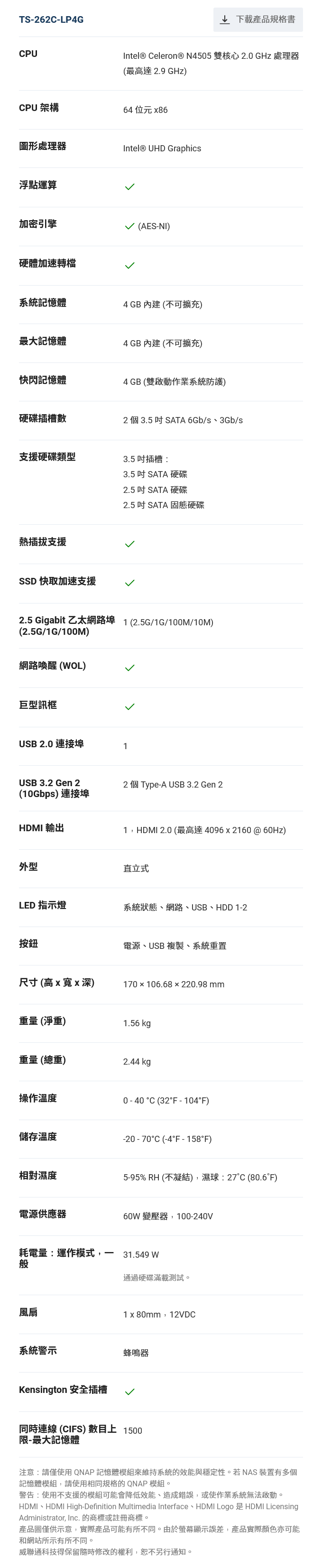
Task: Click the green checkmark beside 浮點運算
Action: tap(129, 187)
